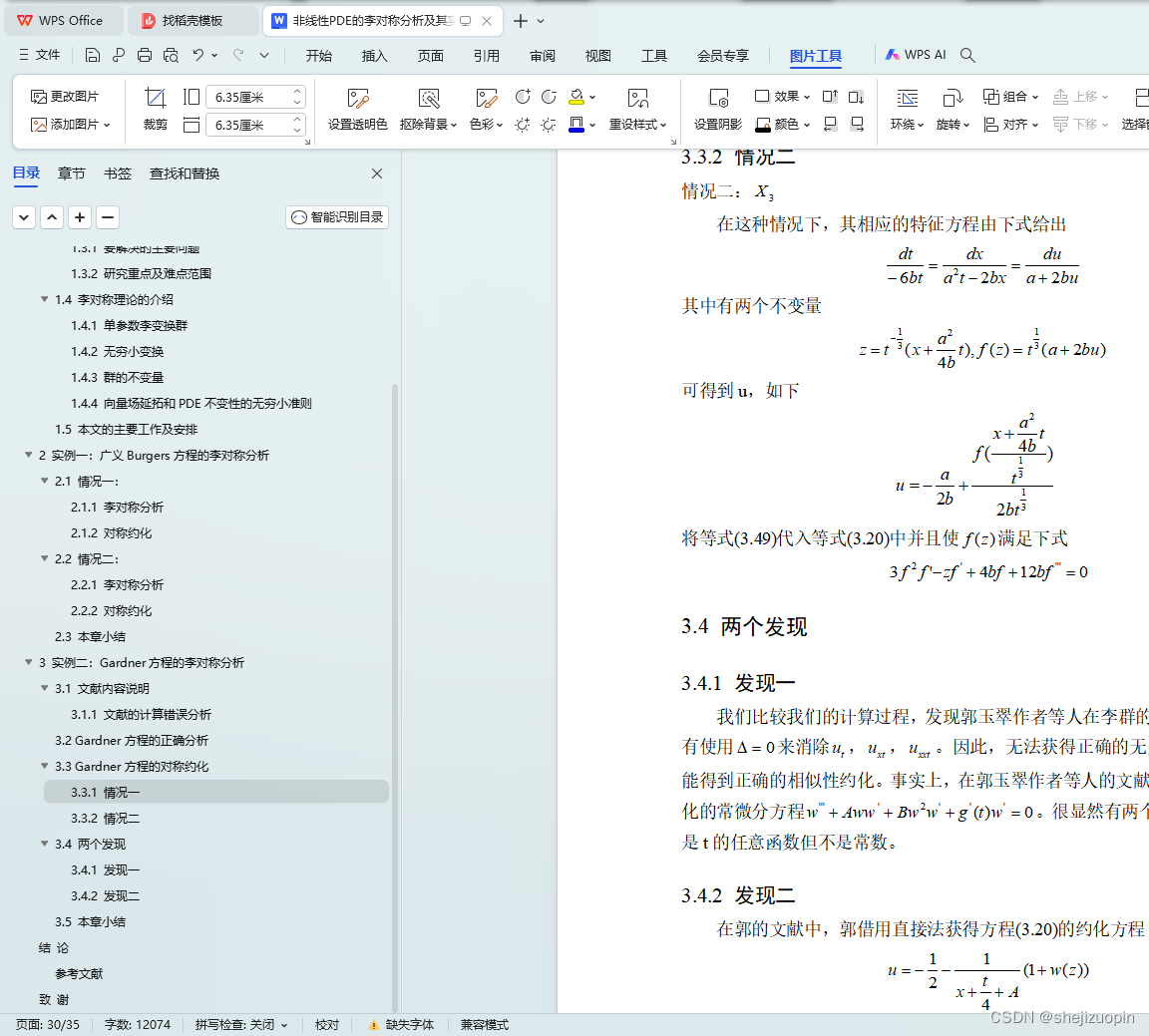Undo the last action
This screenshot has width=1149, height=1036.
pyautogui.click(x=197, y=55)
